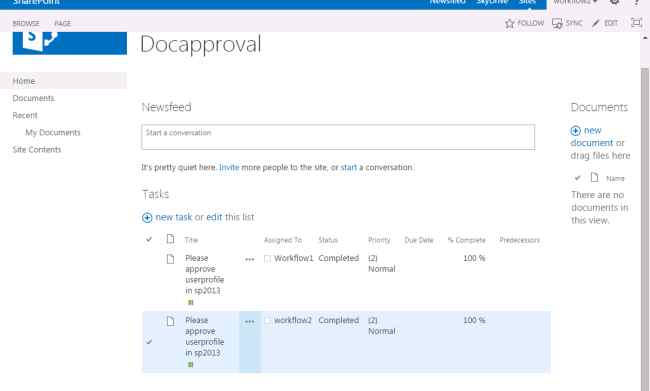Open first Please approve userprofile task title
Screen dimensions: 650x391
(204, 274)
